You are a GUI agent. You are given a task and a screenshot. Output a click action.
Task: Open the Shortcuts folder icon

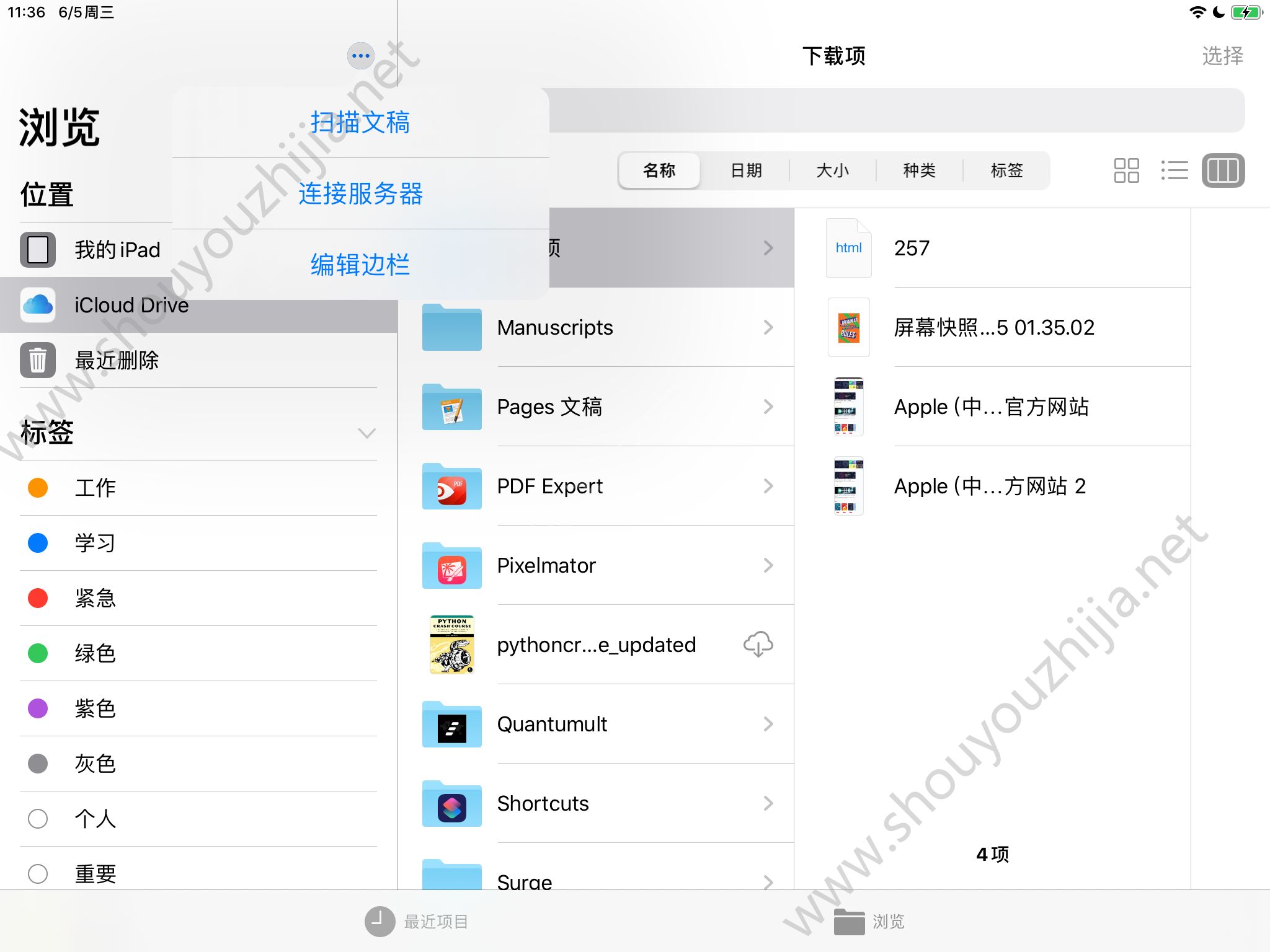click(x=452, y=803)
